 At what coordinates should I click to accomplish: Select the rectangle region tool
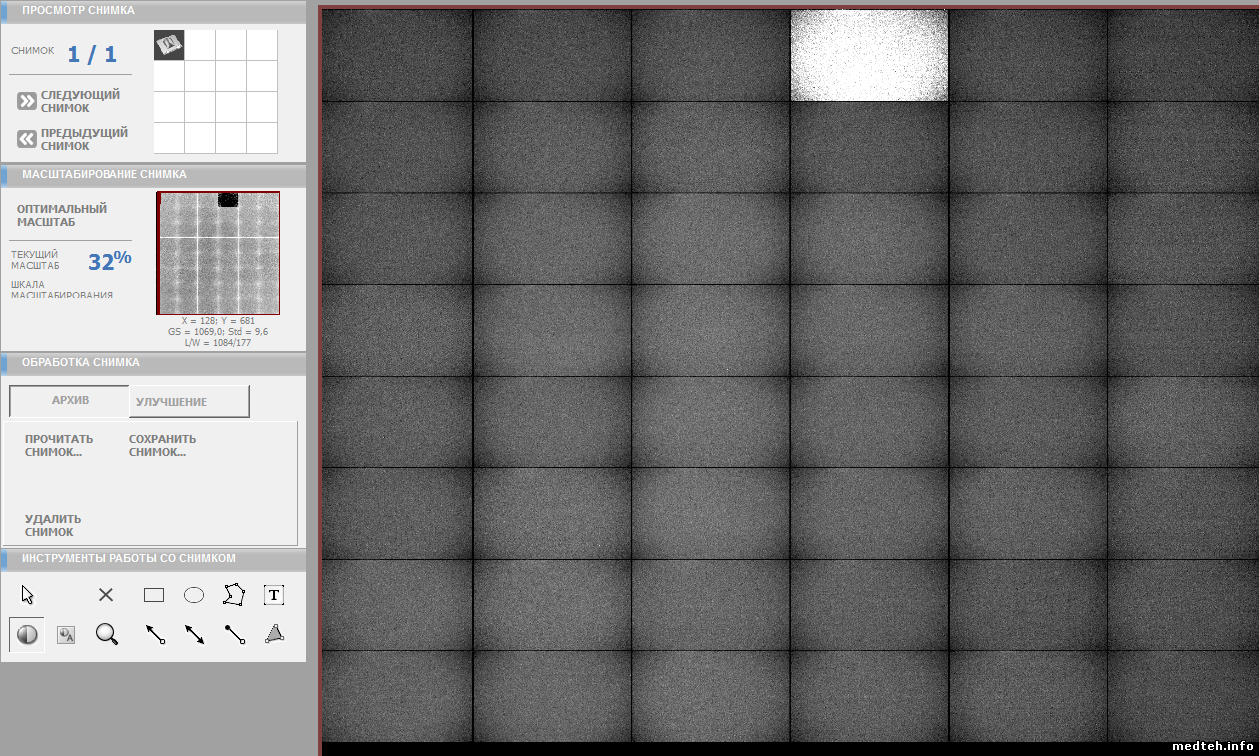coord(154,595)
